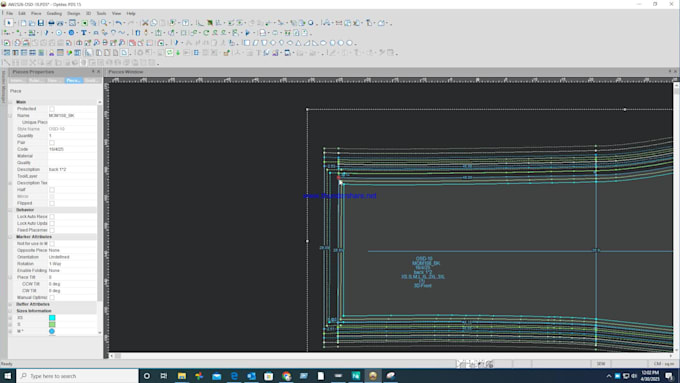
Task: Open File Explorer from the taskbar
Action: (x=182, y=376)
